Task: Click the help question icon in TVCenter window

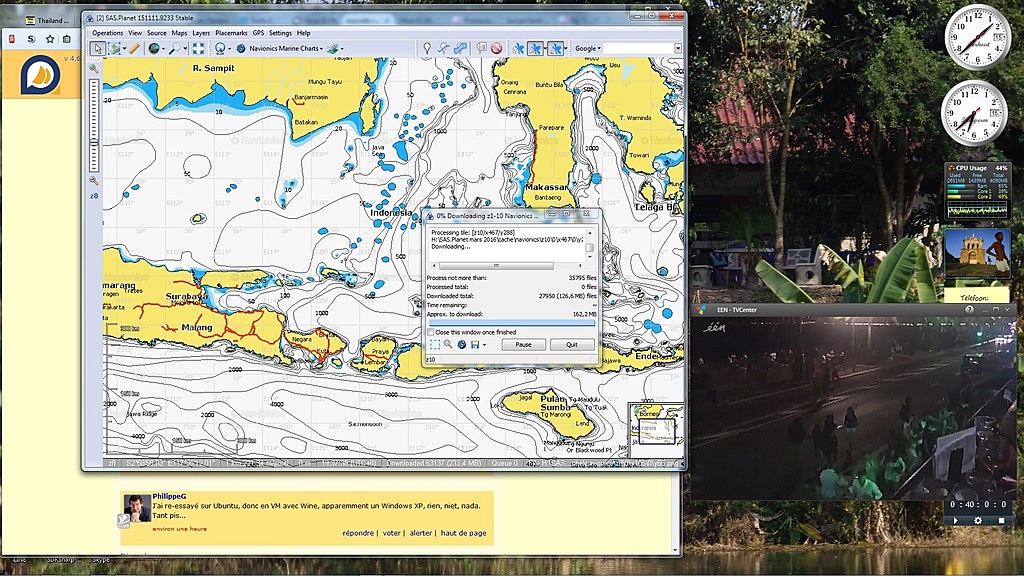Action: 969,310
